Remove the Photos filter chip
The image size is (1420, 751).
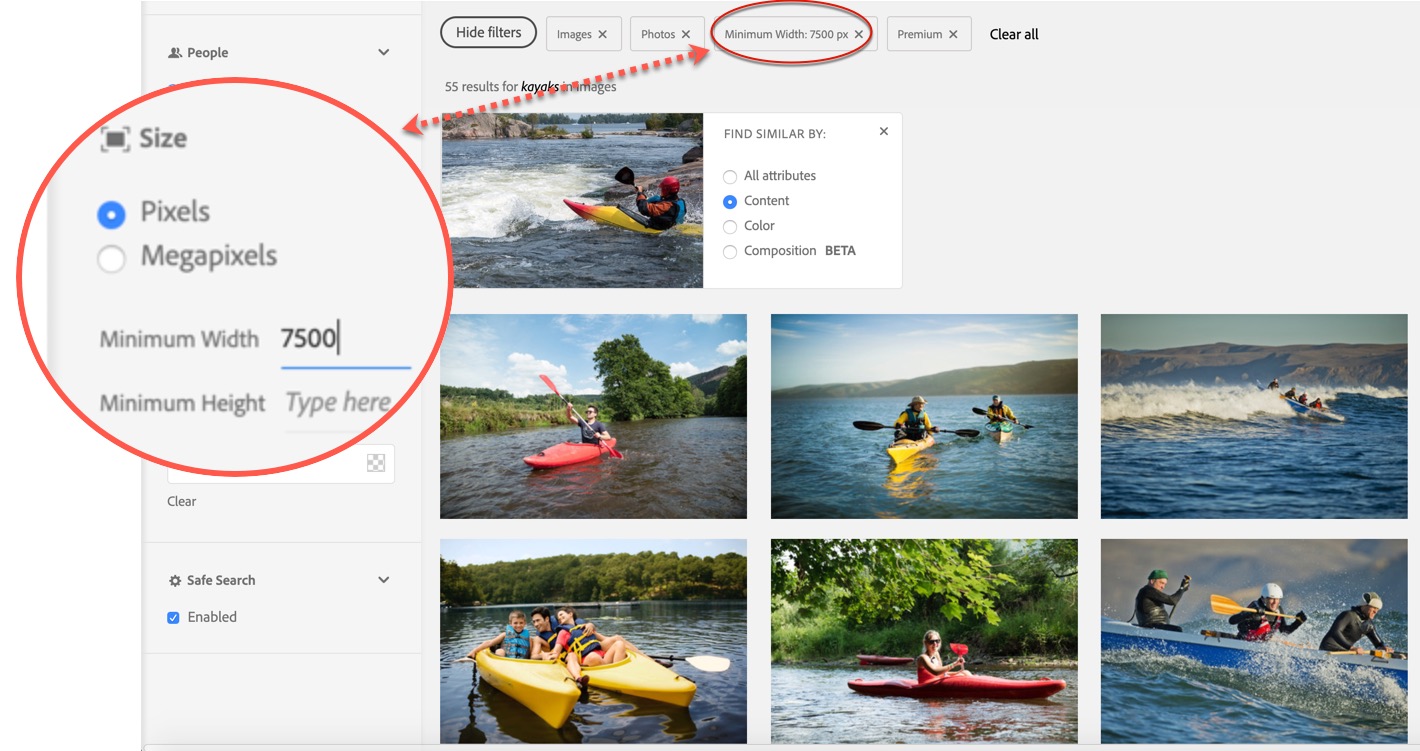686,34
